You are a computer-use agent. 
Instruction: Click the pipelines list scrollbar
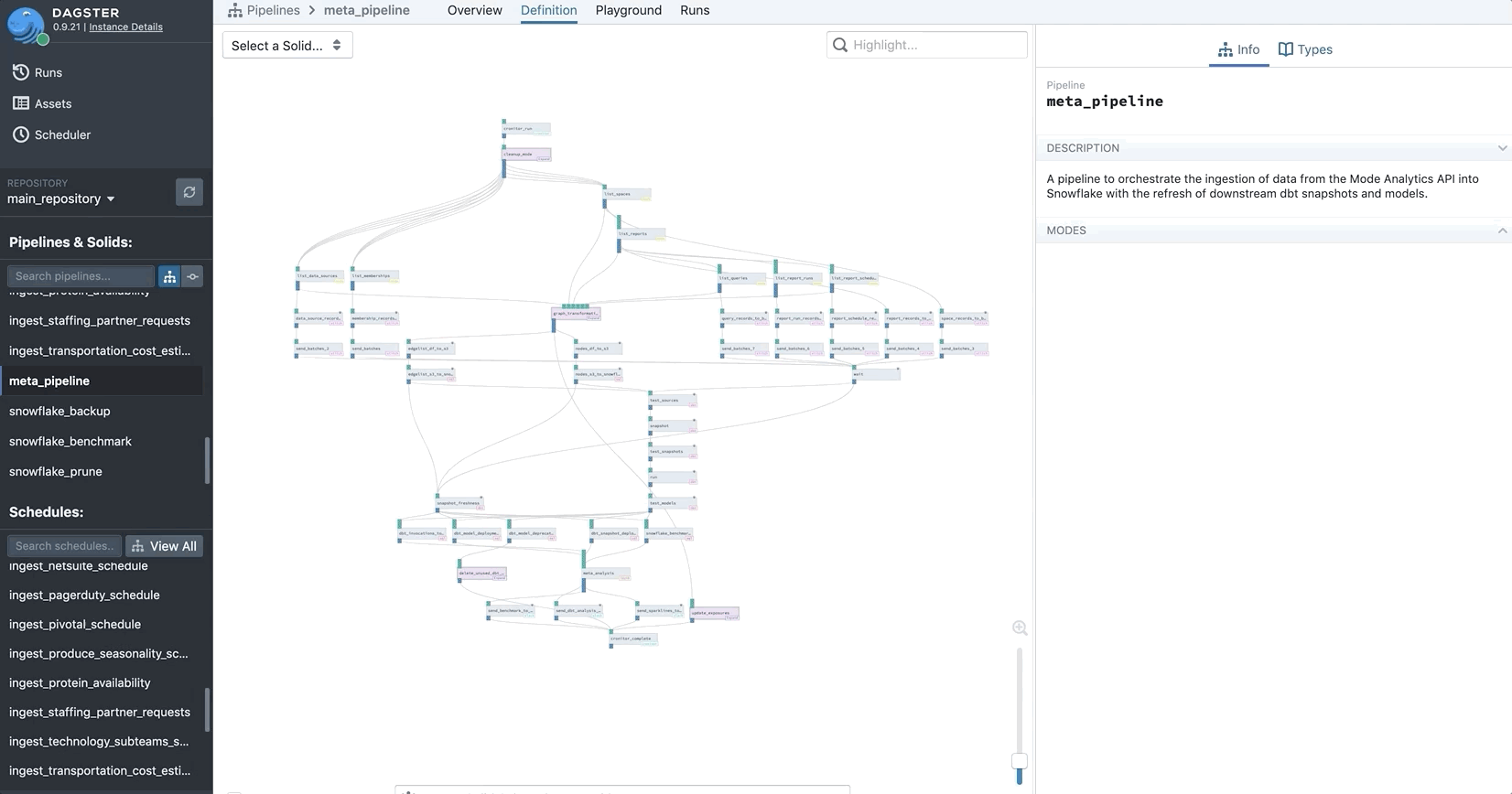pyautogui.click(x=207, y=460)
